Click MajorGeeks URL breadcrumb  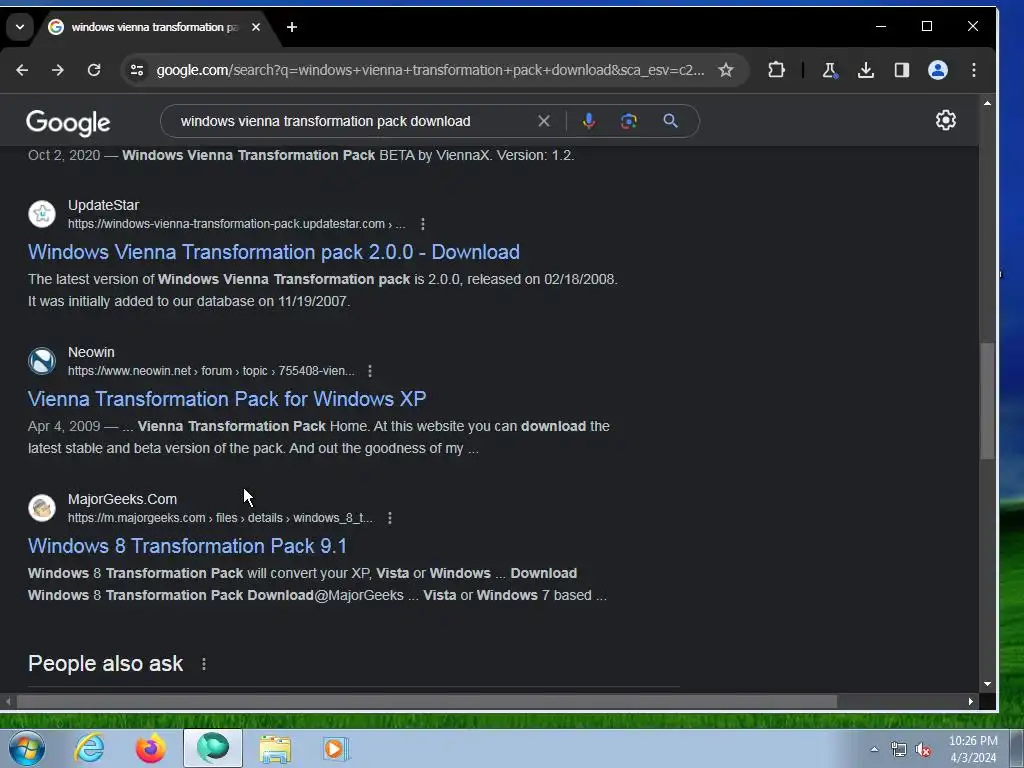(x=220, y=518)
